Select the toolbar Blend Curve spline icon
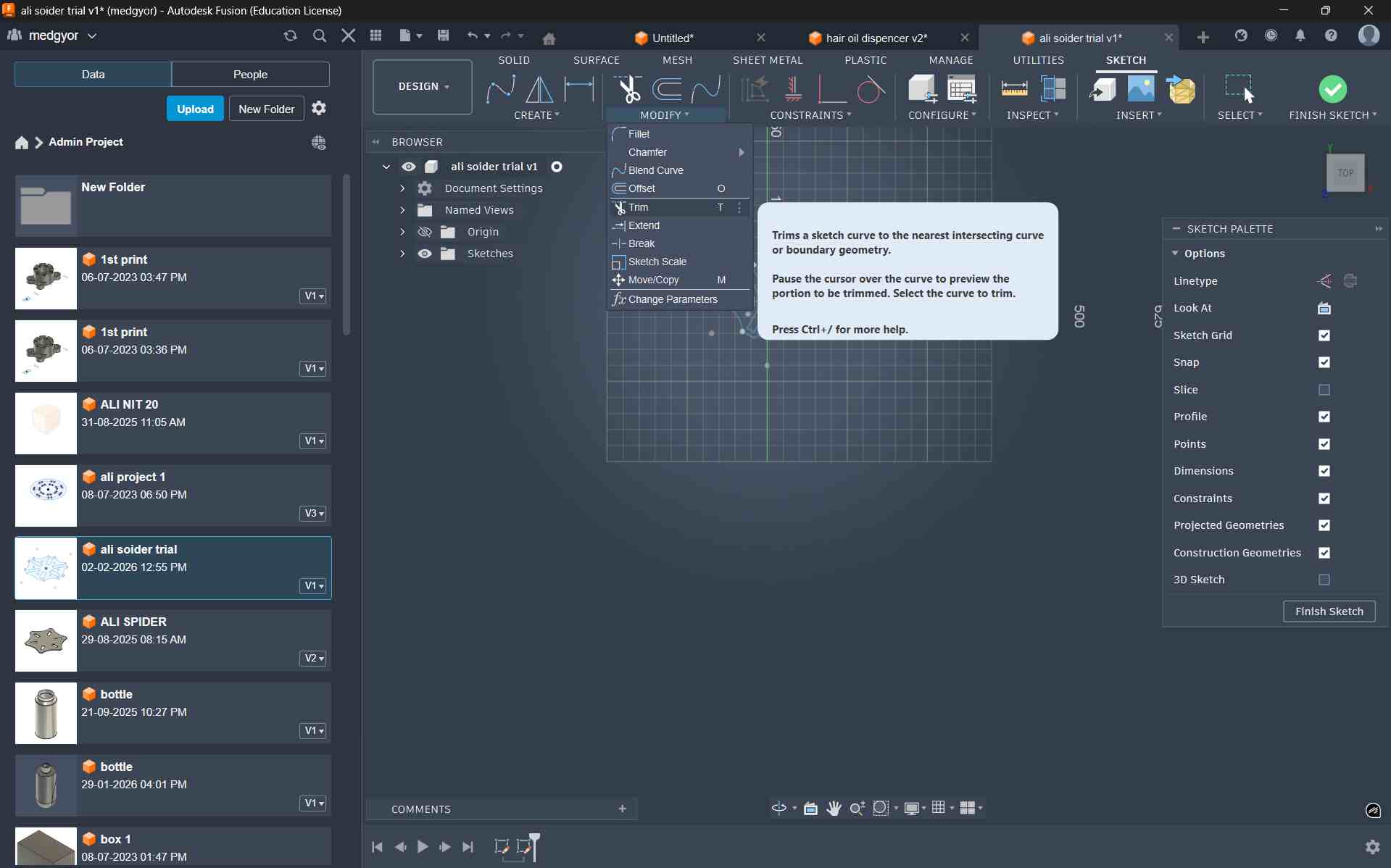This screenshot has width=1391, height=868. tap(706, 89)
